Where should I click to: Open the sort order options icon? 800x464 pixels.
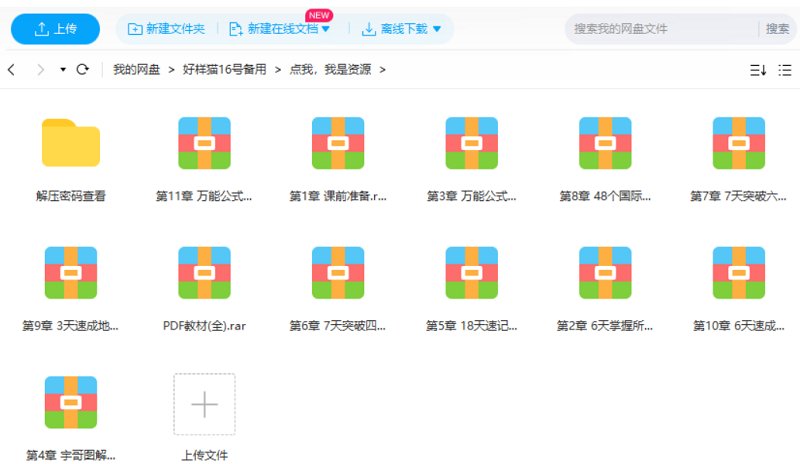point(758,70)
